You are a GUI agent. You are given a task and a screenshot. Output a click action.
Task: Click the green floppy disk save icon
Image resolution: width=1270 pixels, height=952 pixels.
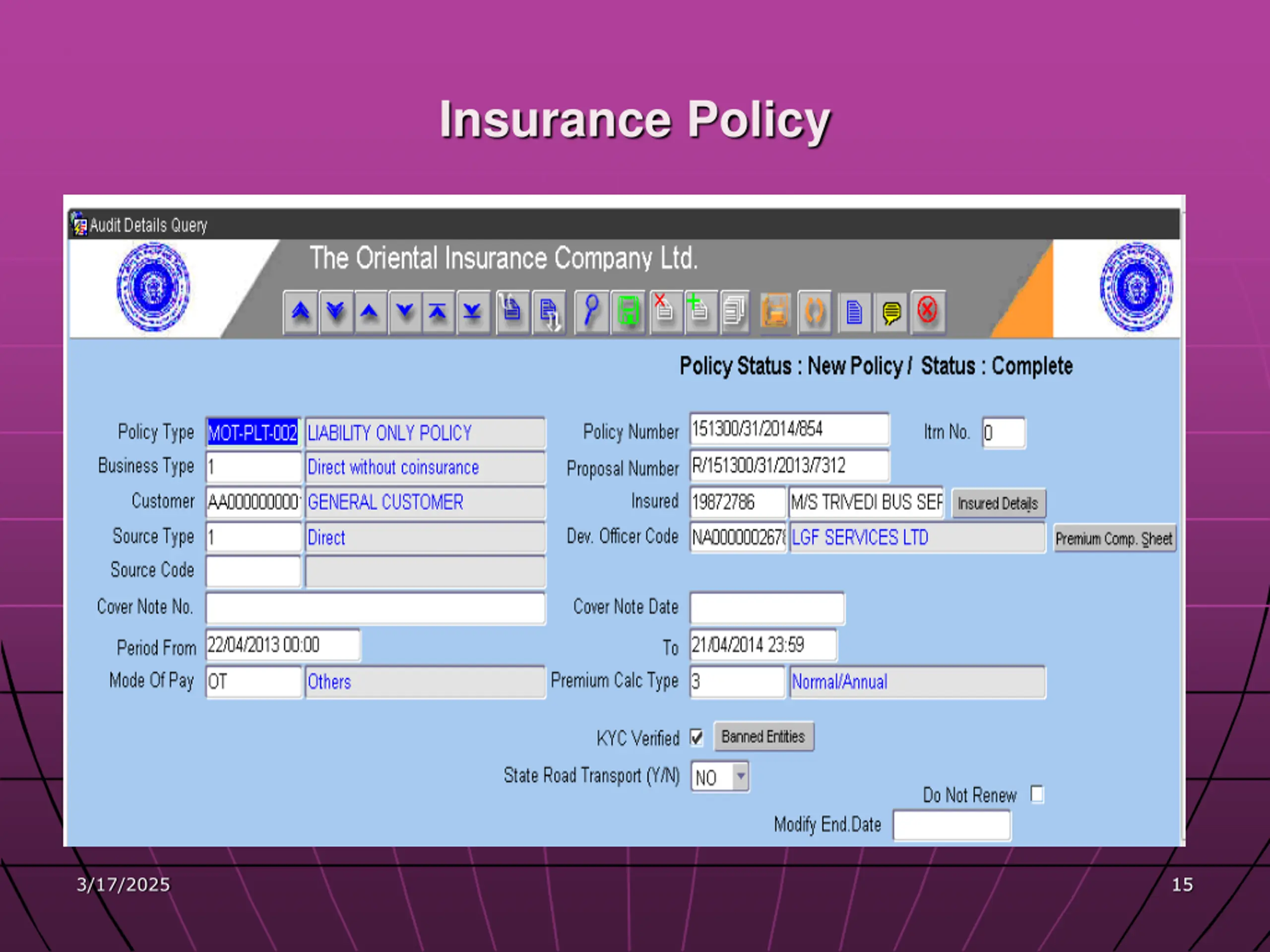click(628, 311)
